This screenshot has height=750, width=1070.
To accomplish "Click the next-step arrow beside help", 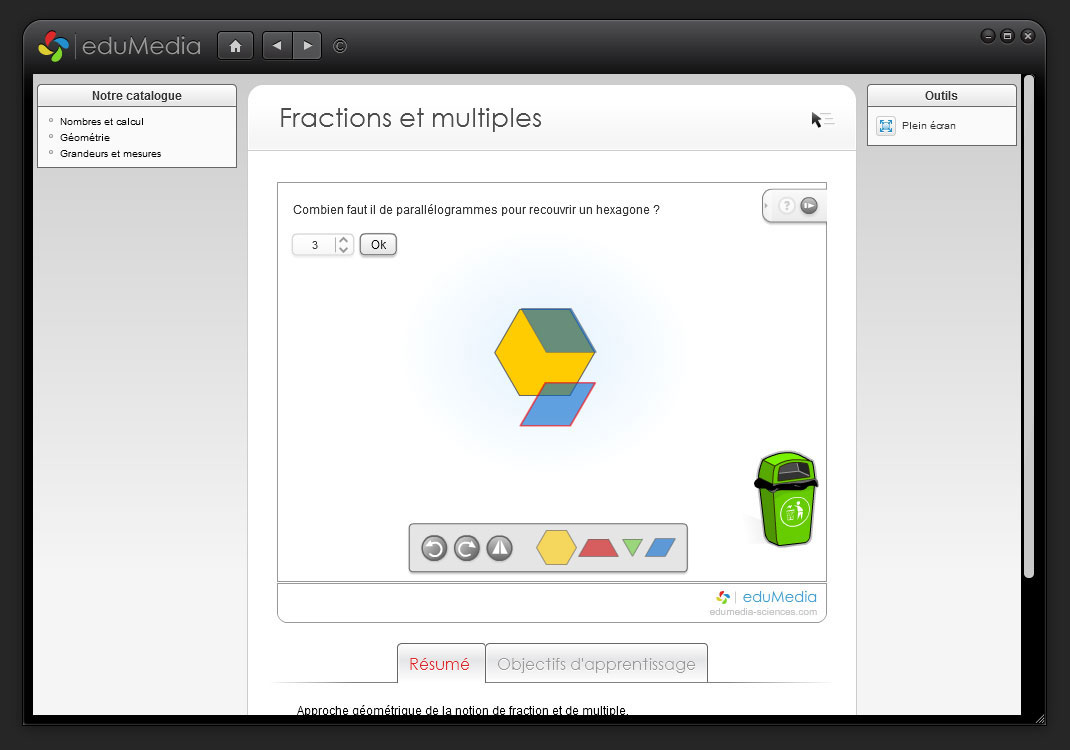I will click(809, 206).
